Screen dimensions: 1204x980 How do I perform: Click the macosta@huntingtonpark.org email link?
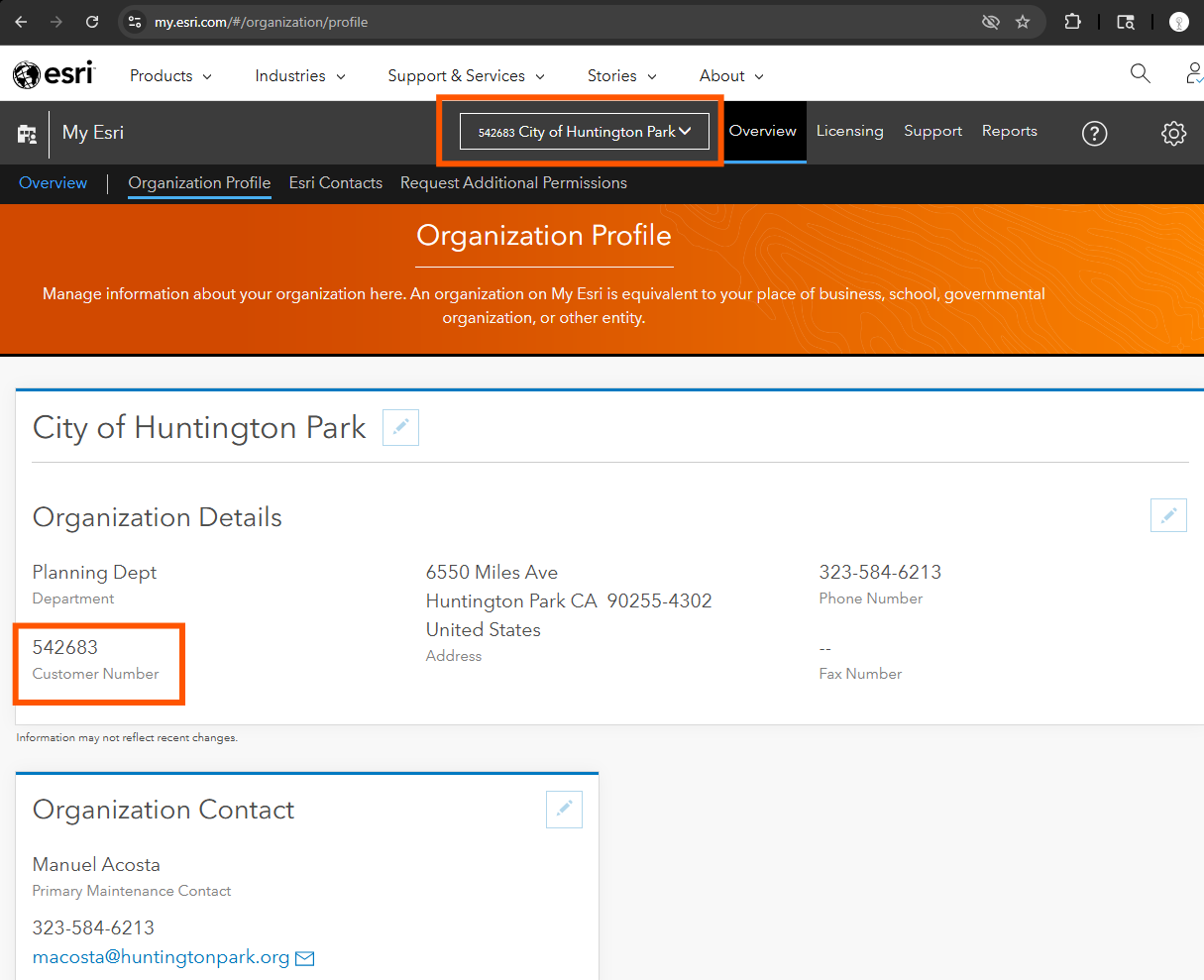[161, 957]
